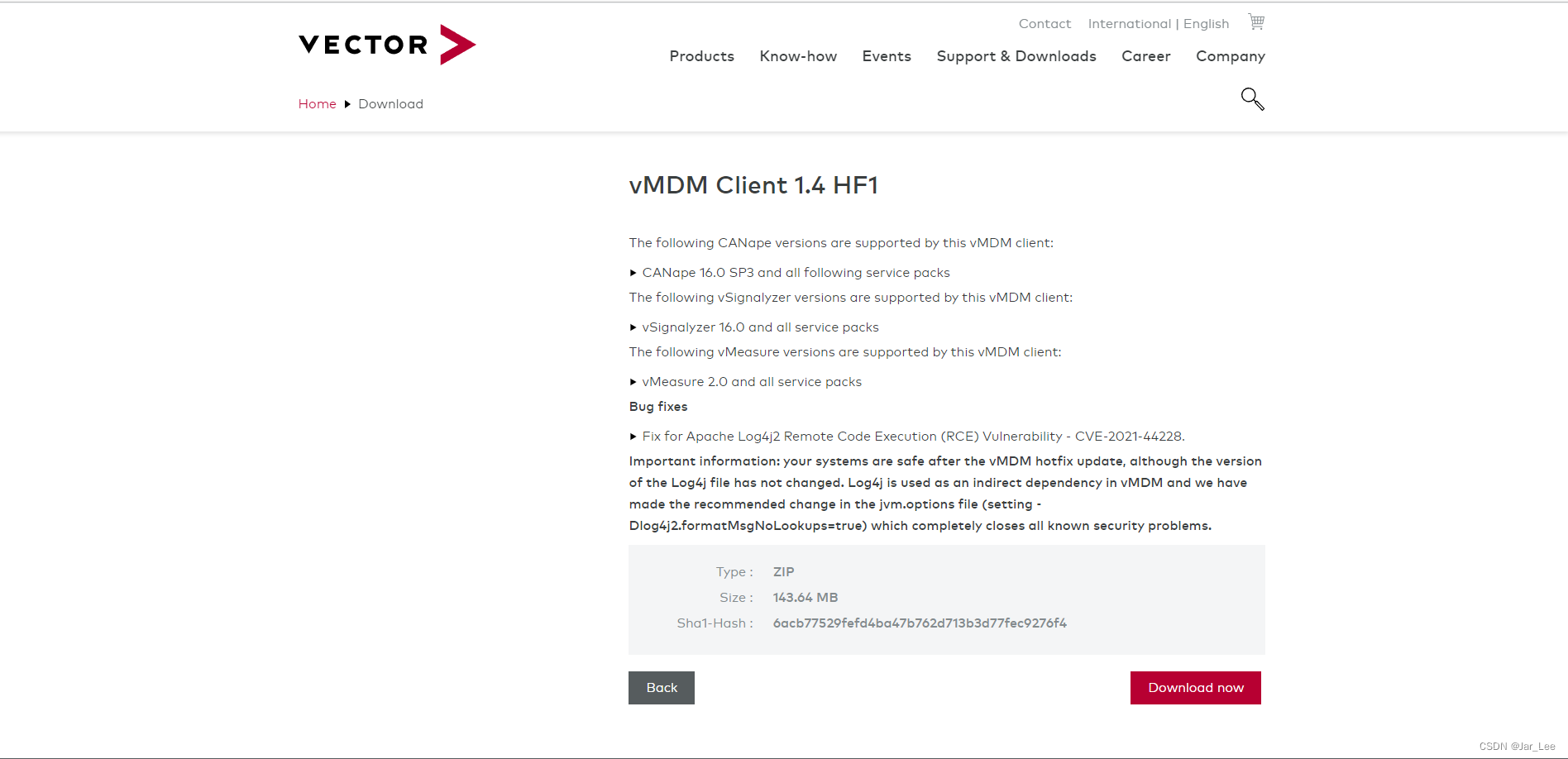
Task: Open site search via magnifier icon
Action: pyautogui.click(x=1253, y=99)
